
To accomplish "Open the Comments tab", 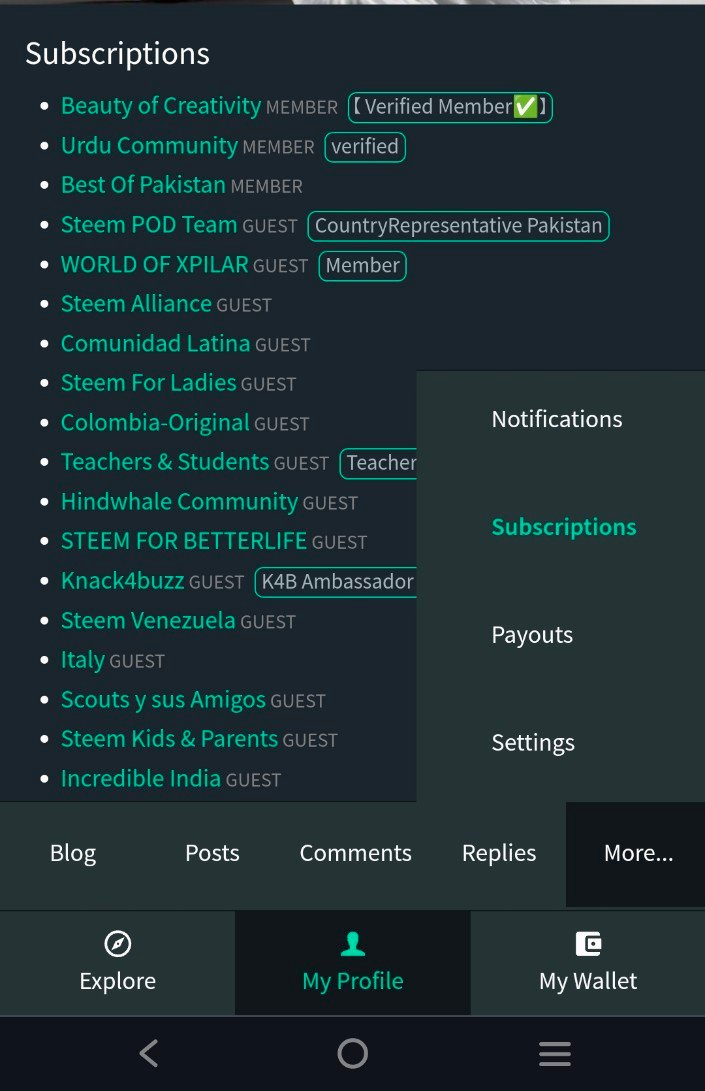I will tap(356, 854).
